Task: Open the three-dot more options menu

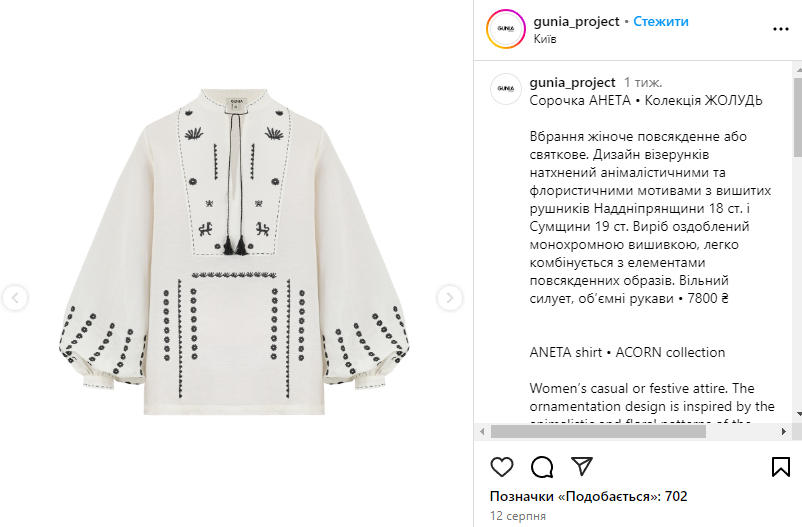Action: (x=781, y=29)
